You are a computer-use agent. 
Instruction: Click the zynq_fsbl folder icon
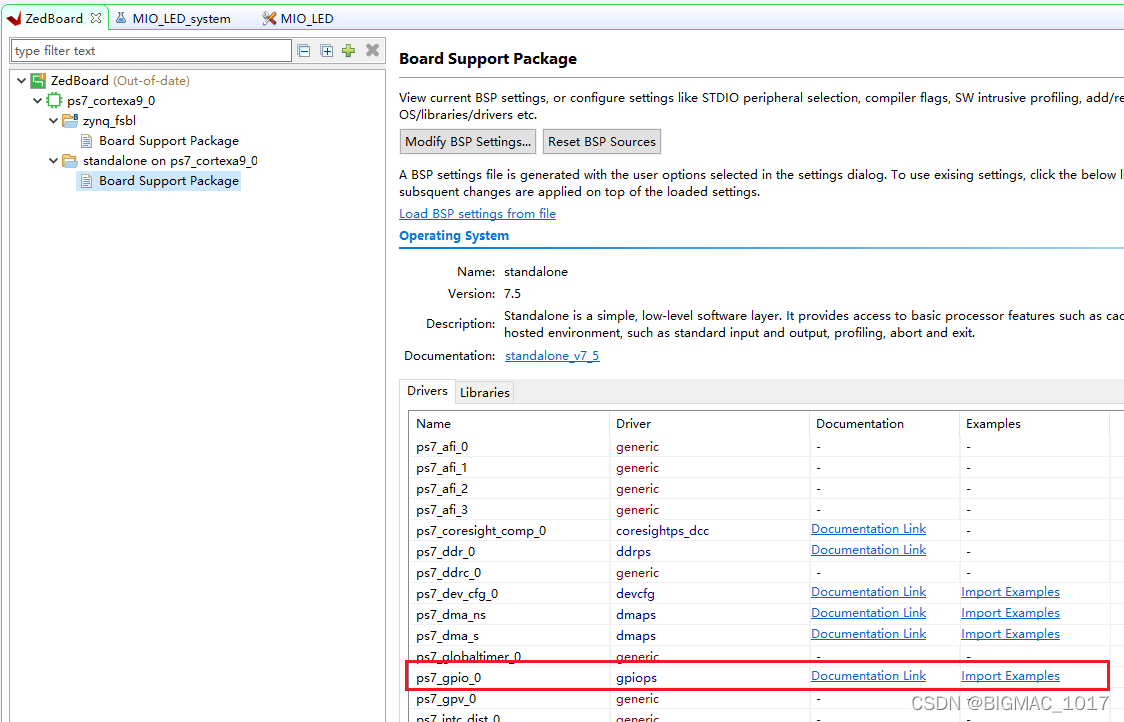70,120
